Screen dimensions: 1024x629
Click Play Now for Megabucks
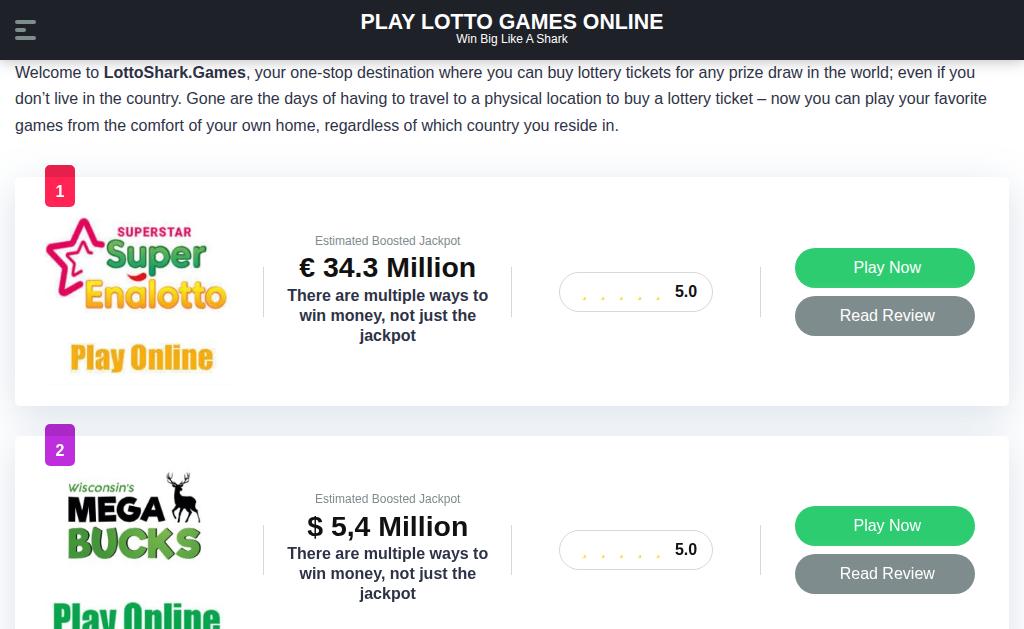point(884,526)
